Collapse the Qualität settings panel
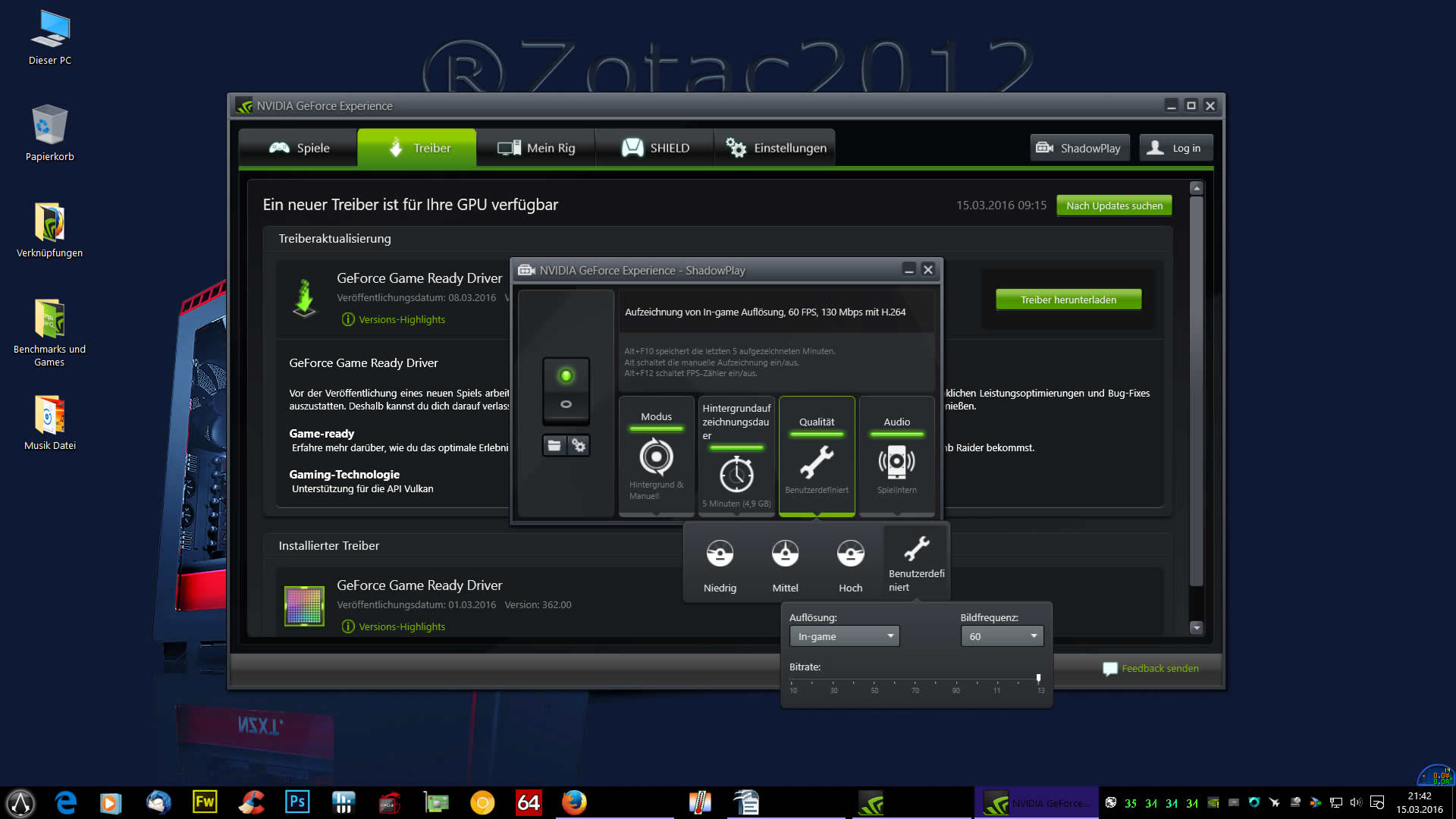The height and width of the screenshot is (819, 1456). point(817,455)
